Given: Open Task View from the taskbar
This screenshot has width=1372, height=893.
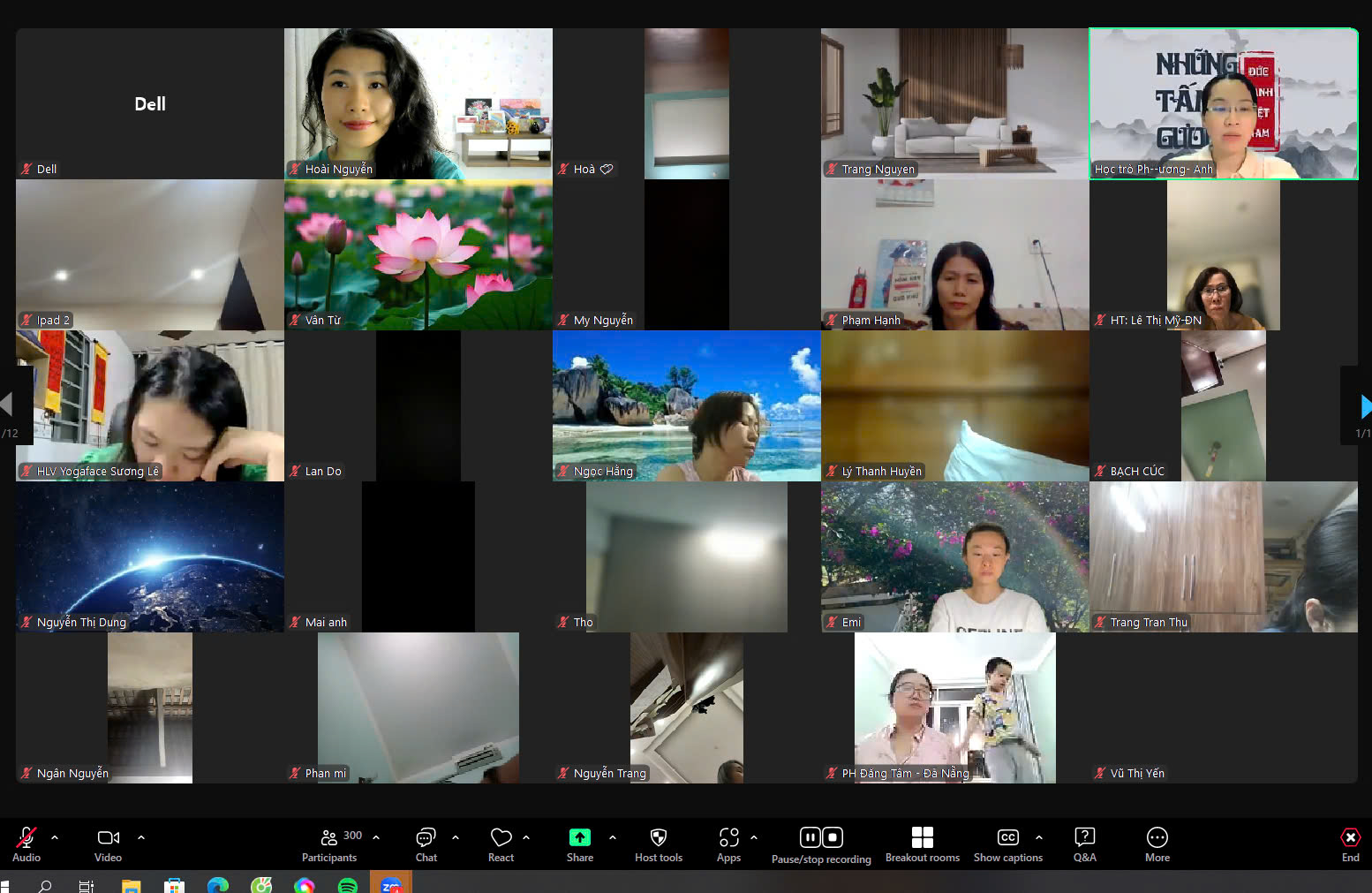Looking at the screenshot, I should point(87,885).
